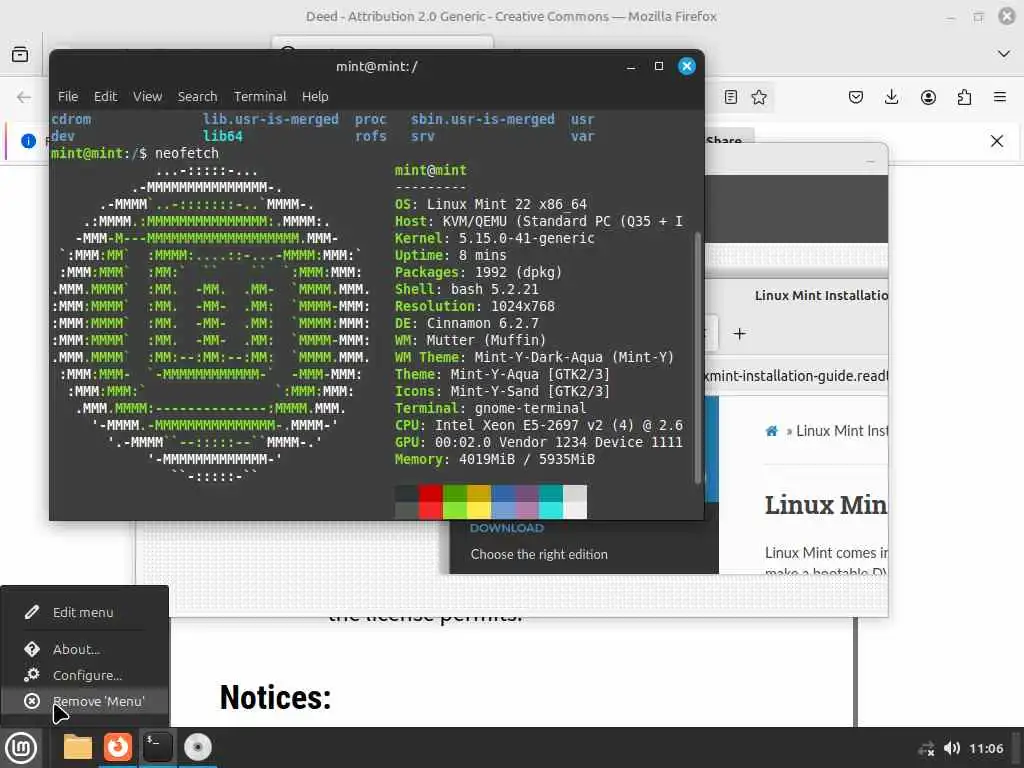Open the clock showing 11:06
1024x768 pixels.
click(985, 748)
